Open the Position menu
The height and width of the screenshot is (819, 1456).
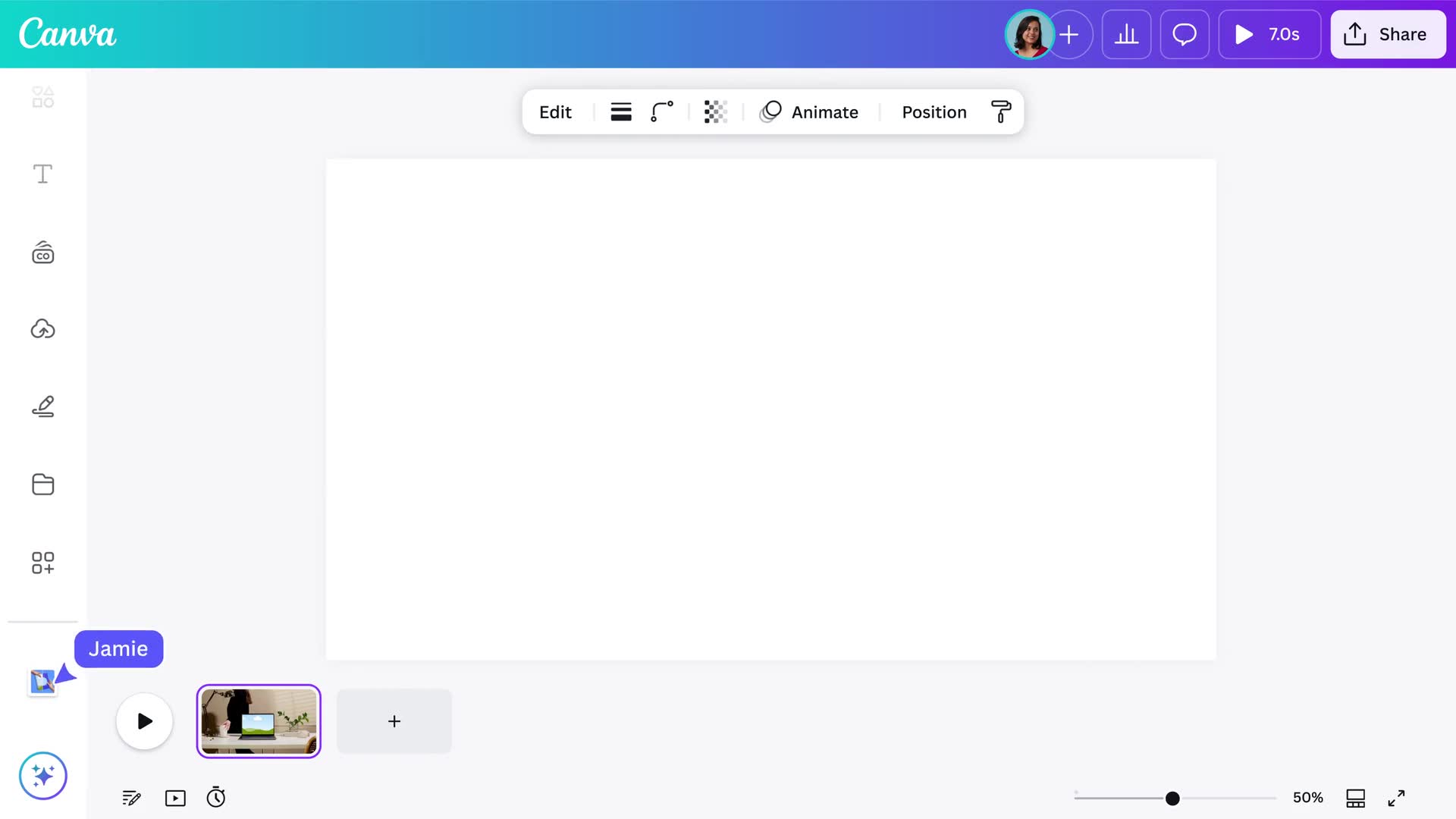coord(934,112)
